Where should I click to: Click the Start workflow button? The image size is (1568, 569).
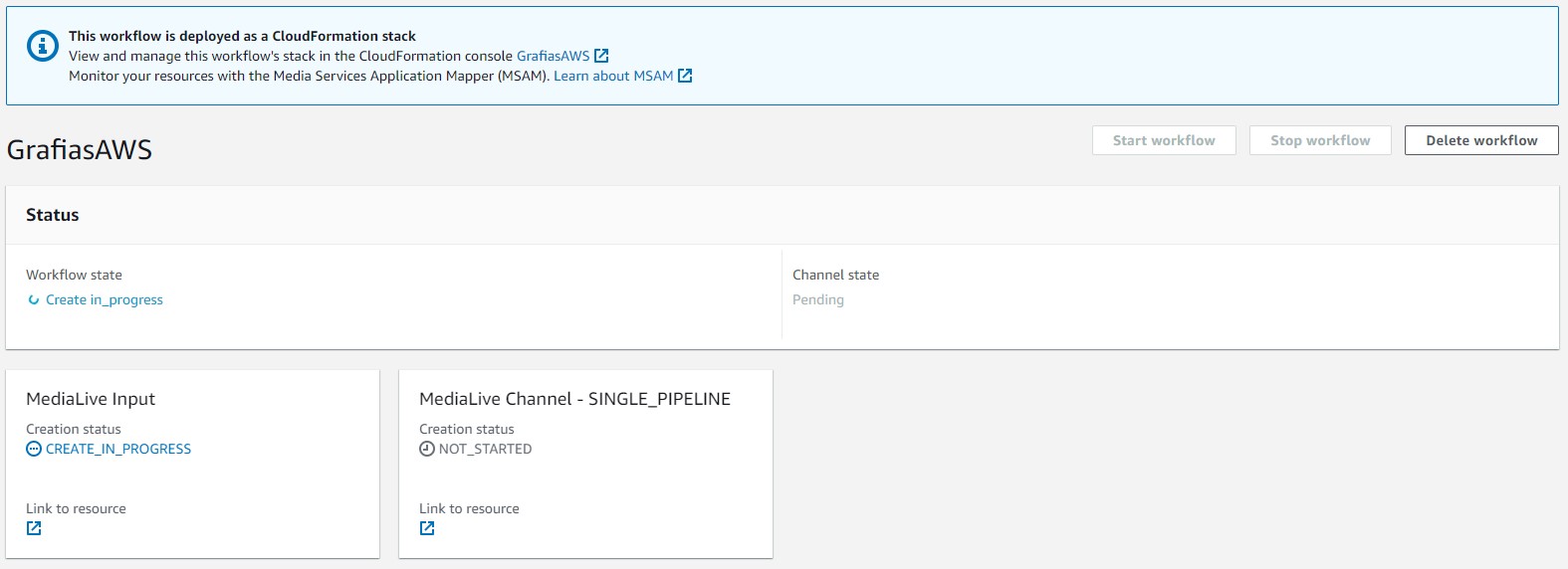tap(1164, 140)
